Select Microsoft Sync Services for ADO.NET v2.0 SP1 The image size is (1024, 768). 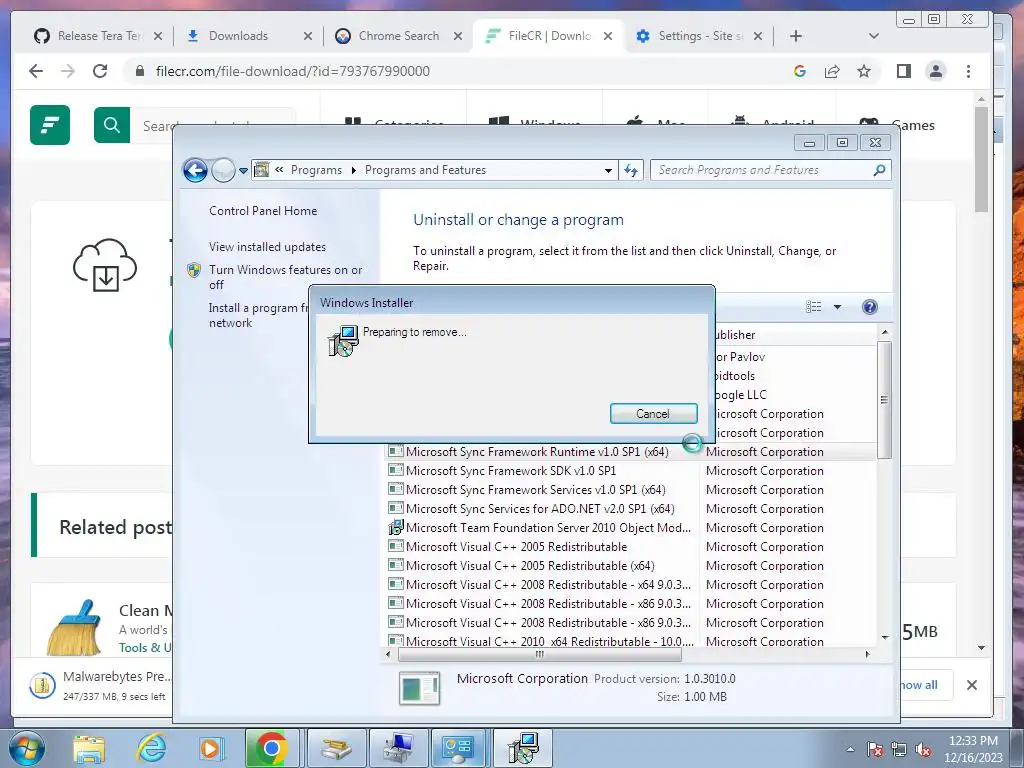pos(540,508)
